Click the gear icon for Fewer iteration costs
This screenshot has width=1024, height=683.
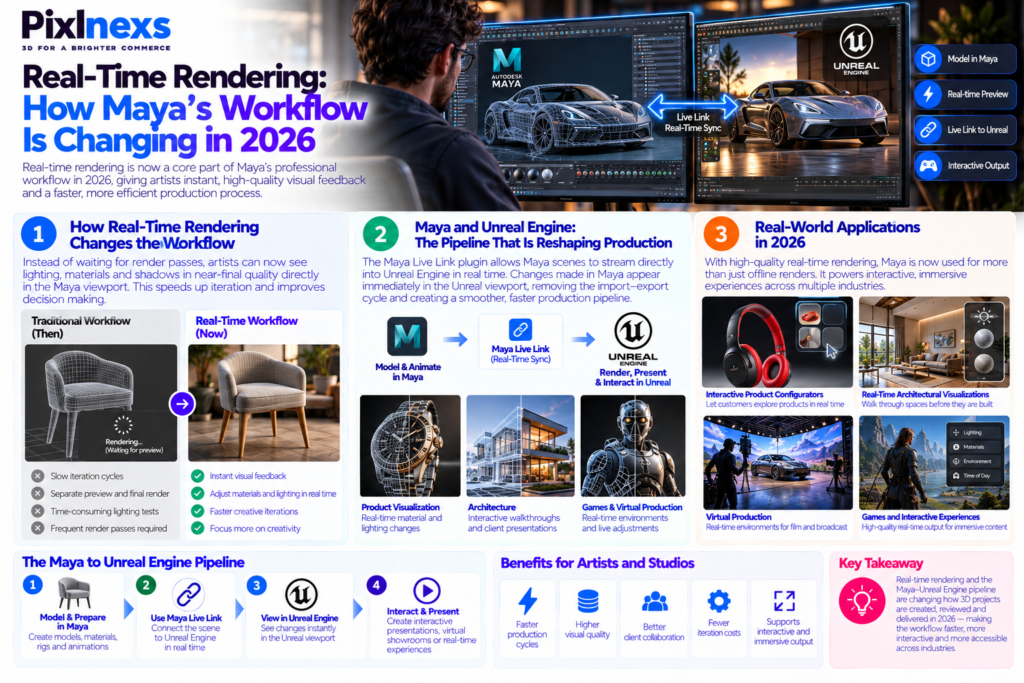(718, 601)
